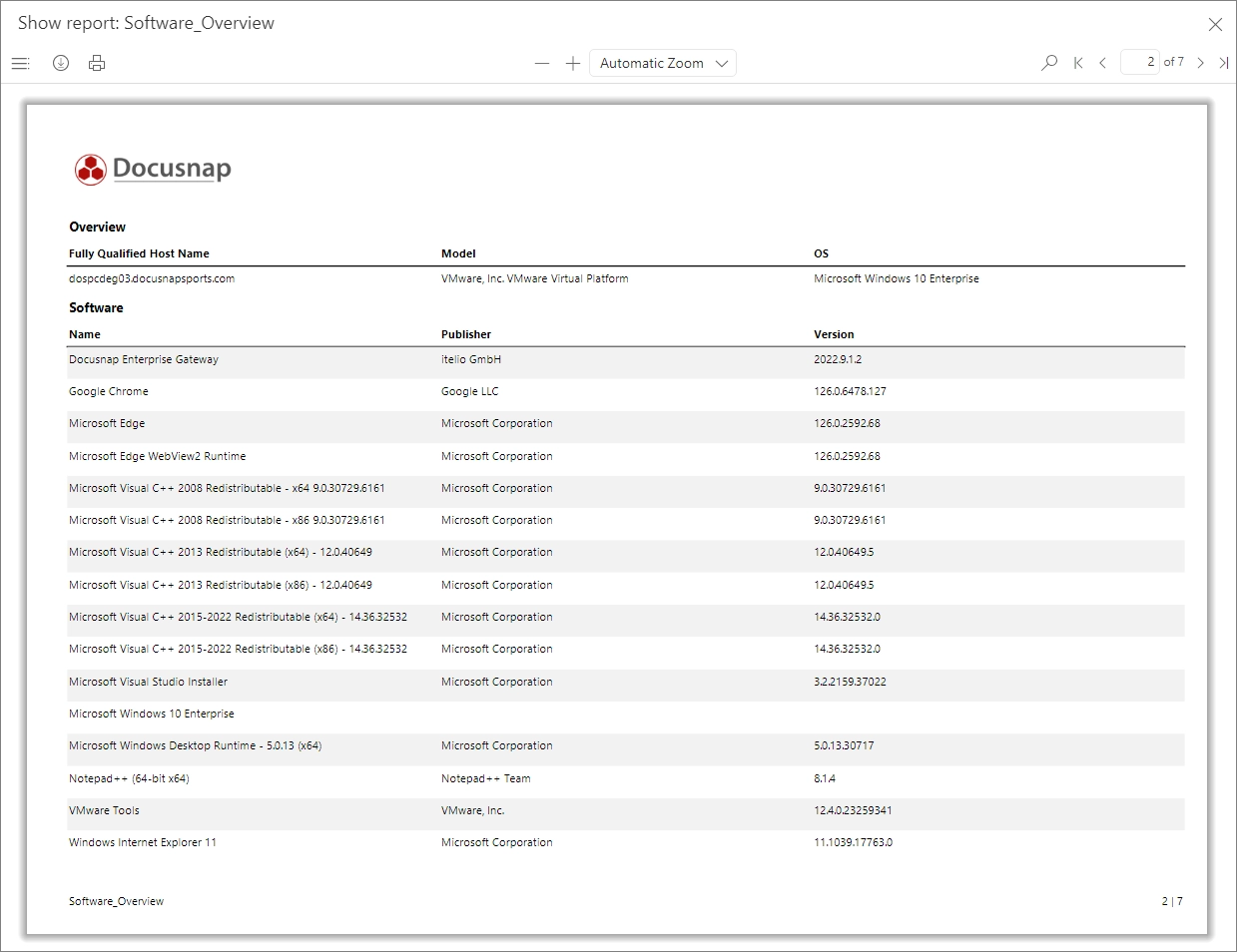The image size is (1237, 952).
Task: Open the Automatic Zoom dropdown
Action: pos(662,62)
